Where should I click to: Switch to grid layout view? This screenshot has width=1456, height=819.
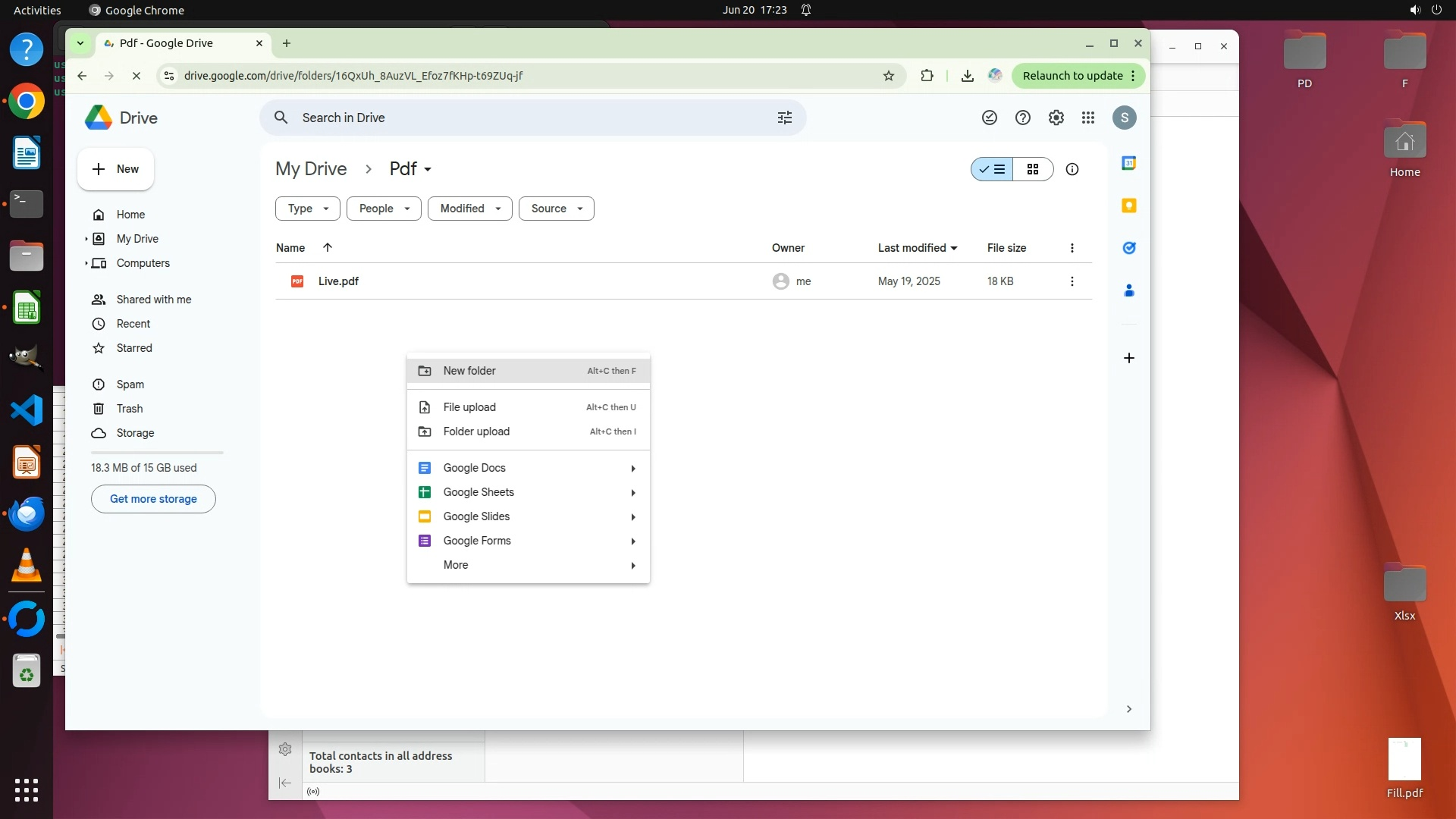tap(1032, 169)
